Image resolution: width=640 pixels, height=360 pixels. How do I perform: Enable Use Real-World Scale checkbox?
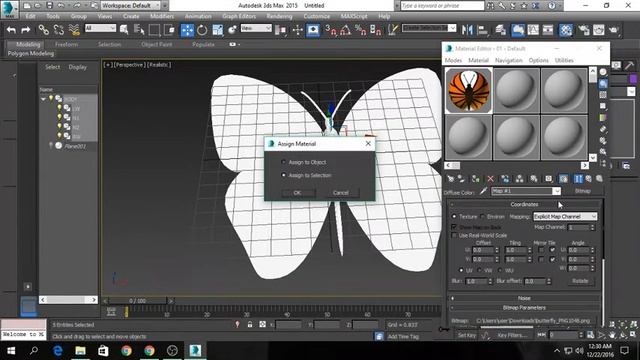coord(454,236)
